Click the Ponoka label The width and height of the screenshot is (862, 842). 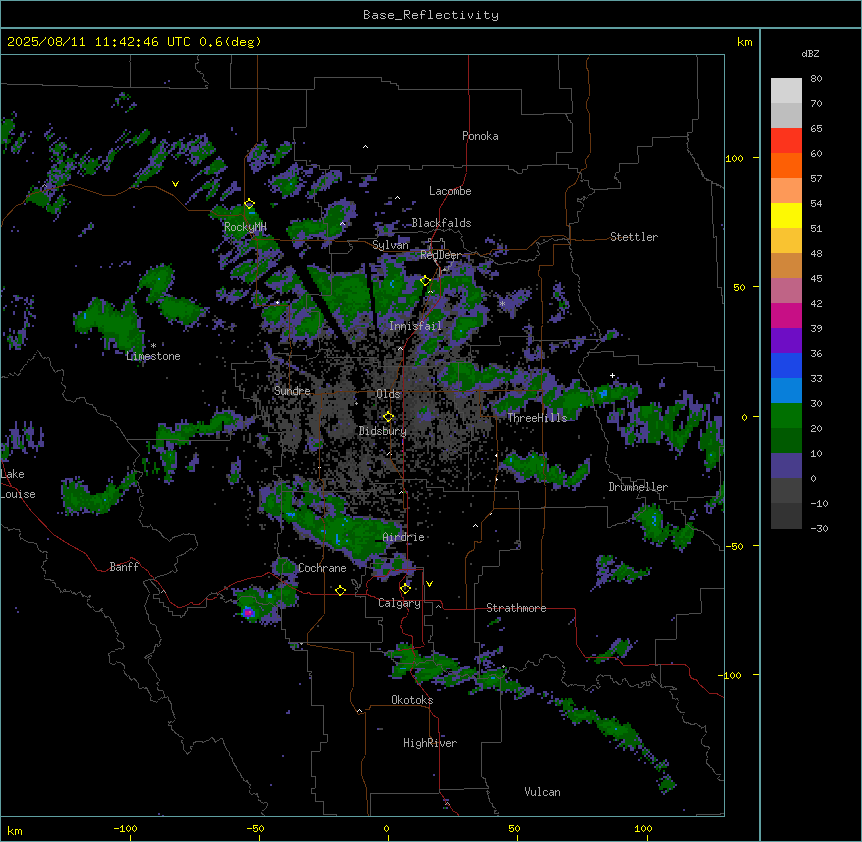[x=480, y=136]
